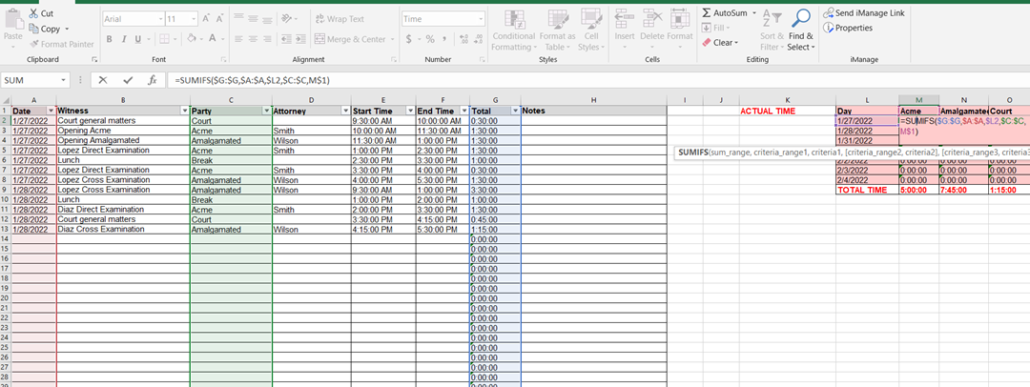The image size is (1030, 387).
Task: Toggle Bold formatting button
Action: pos(109,39)
